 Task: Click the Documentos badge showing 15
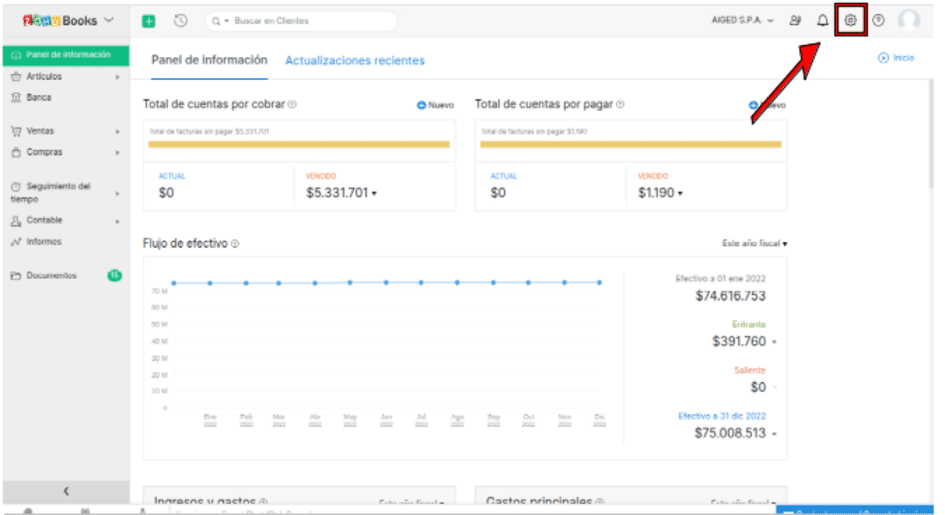pyautogui.click(x=115, y=275)
